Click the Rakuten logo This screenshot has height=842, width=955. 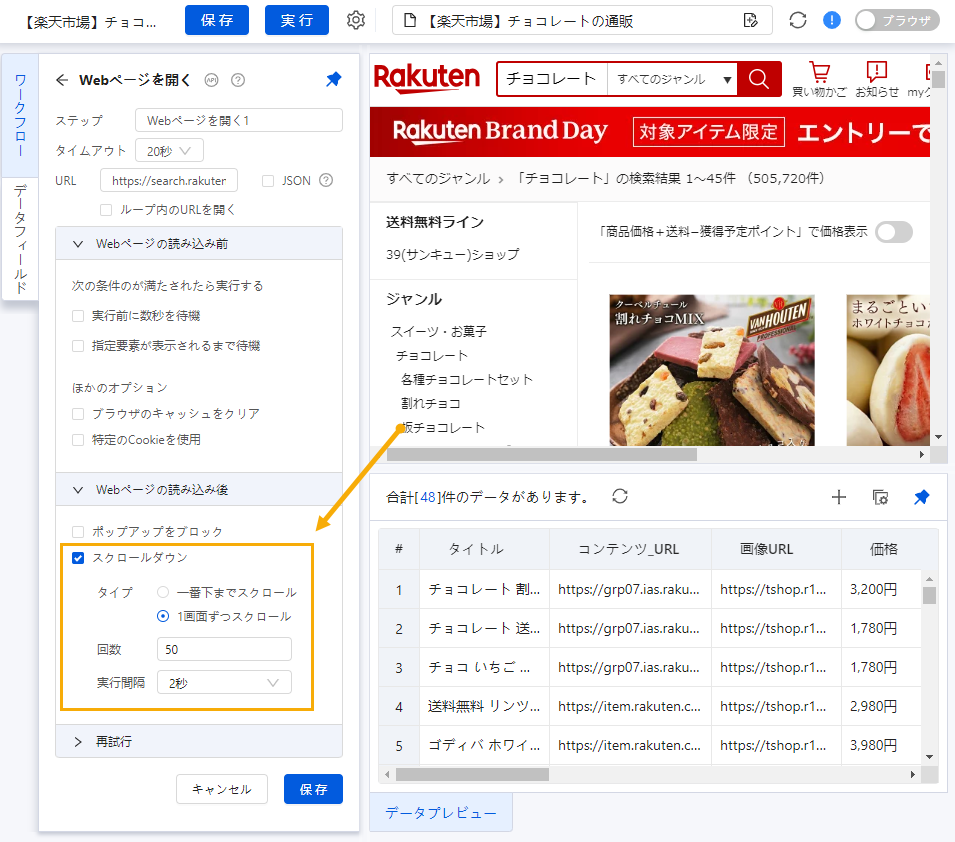pos(427,78)
